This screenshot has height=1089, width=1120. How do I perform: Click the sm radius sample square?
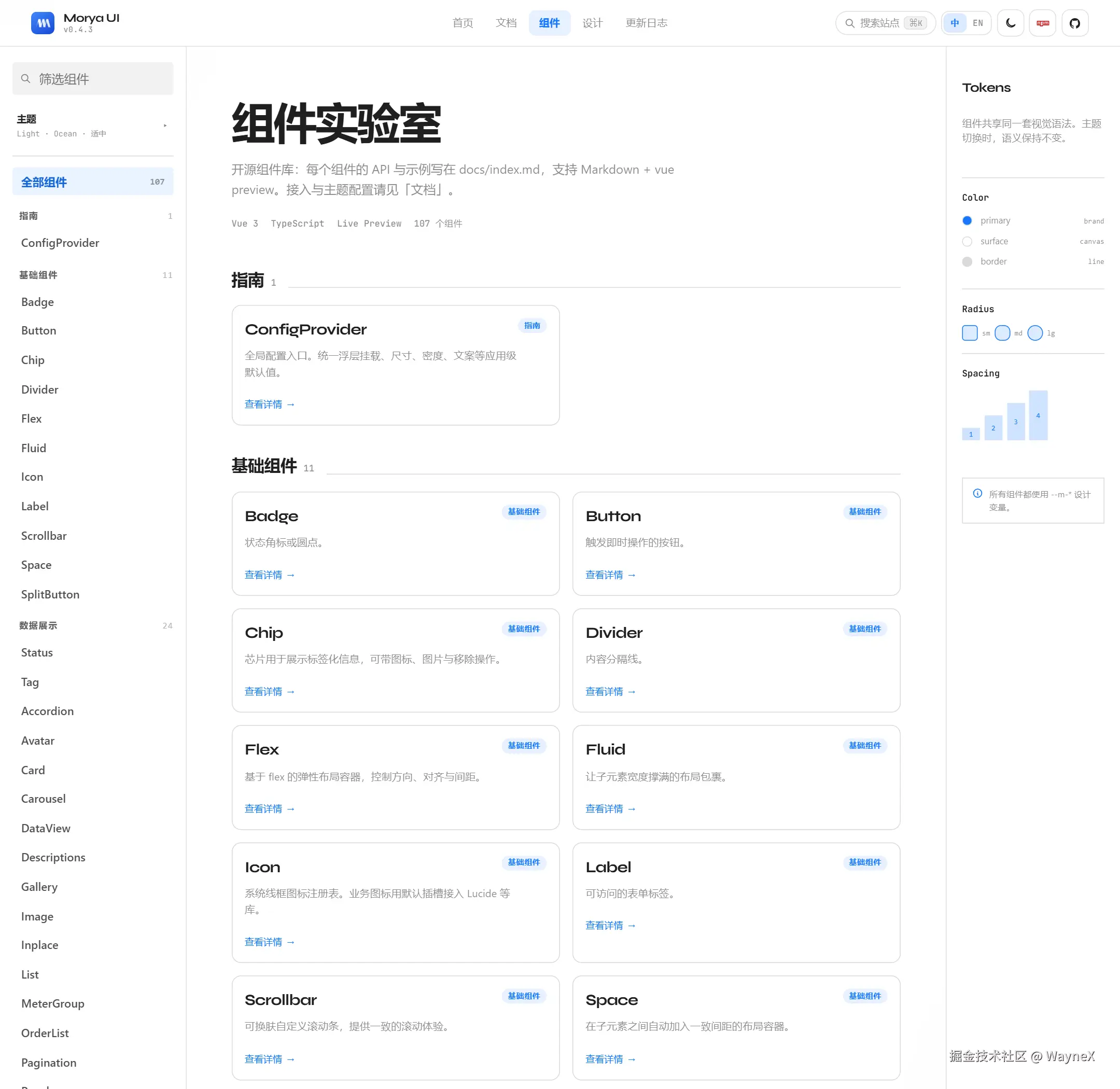969,333
